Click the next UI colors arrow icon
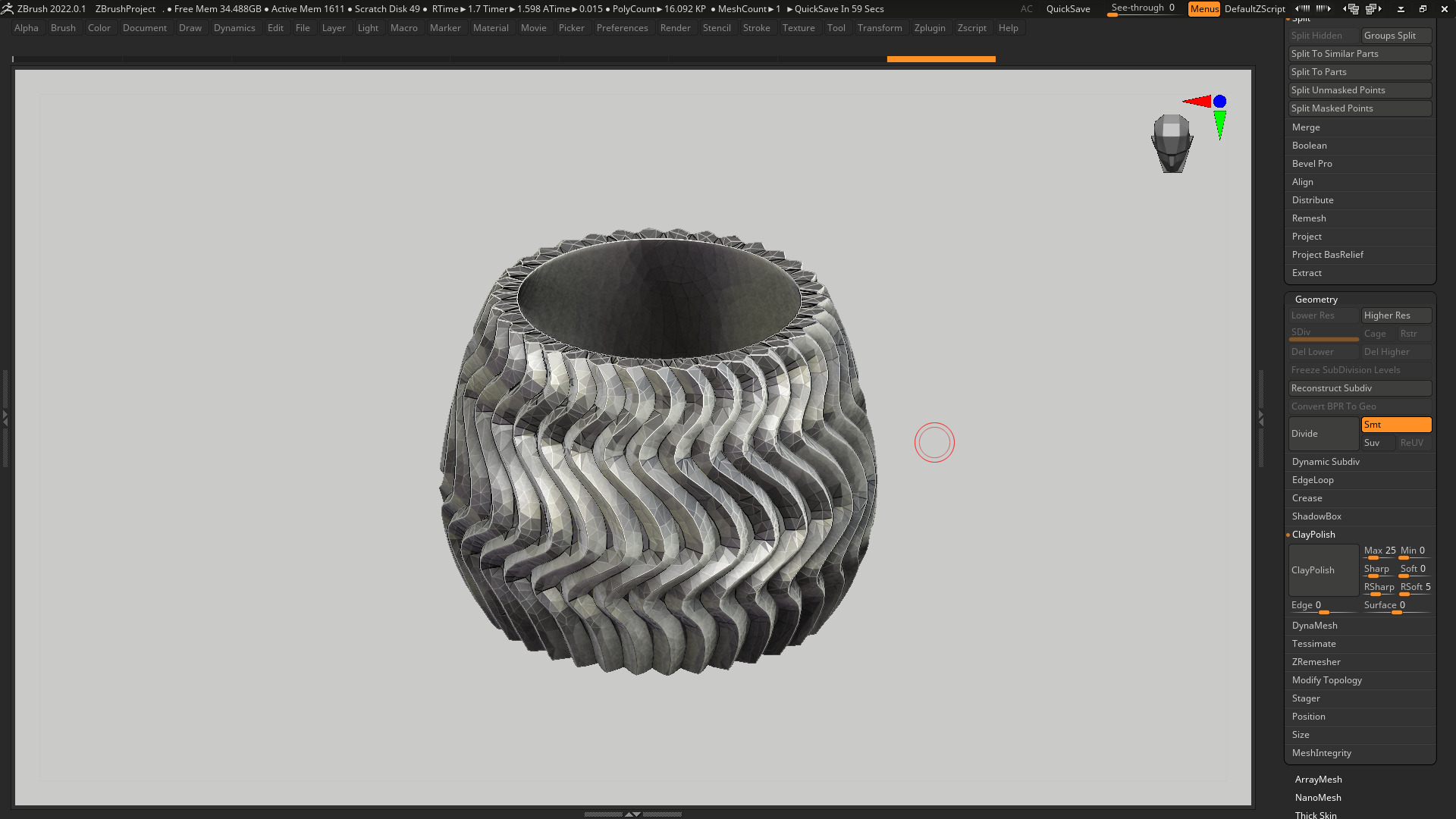The height and width of the screenshot is (819, 1456). (x=1323, y=8)
